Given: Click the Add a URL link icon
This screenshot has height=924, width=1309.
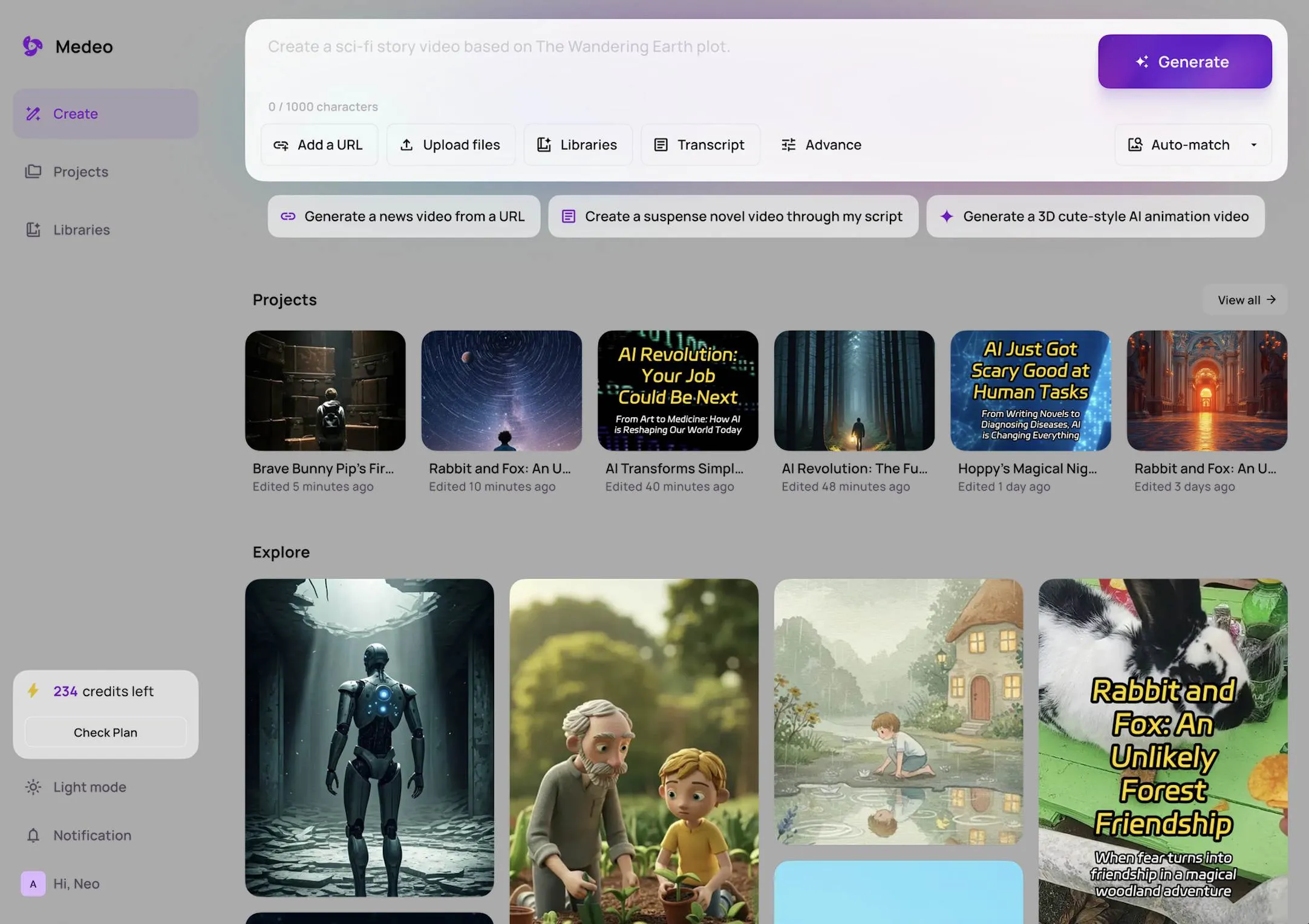Looking at the screenshot, I should coord(281,145).
